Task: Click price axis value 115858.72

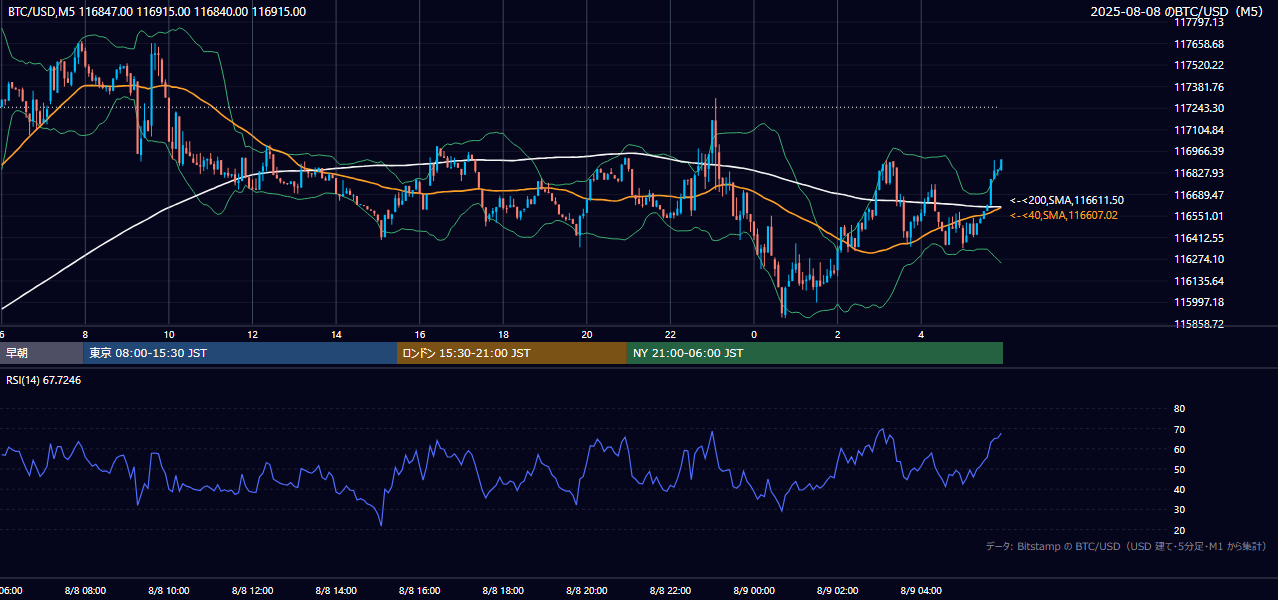Action: [1199, 324]
